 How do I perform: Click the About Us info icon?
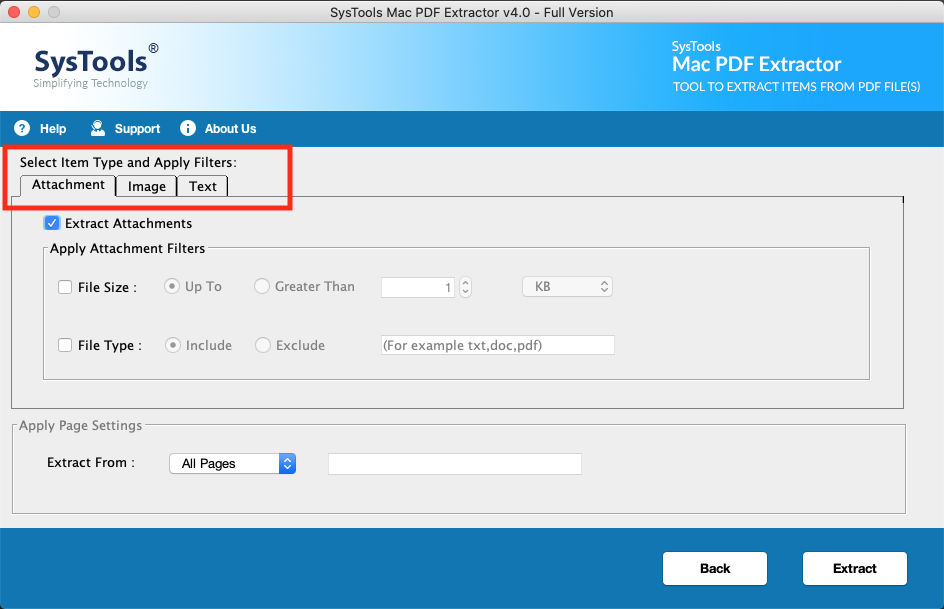pos(188,128)
